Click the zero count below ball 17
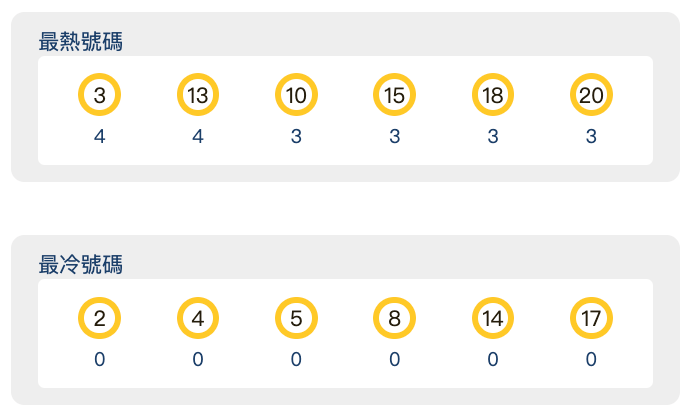 coord(591,360)
